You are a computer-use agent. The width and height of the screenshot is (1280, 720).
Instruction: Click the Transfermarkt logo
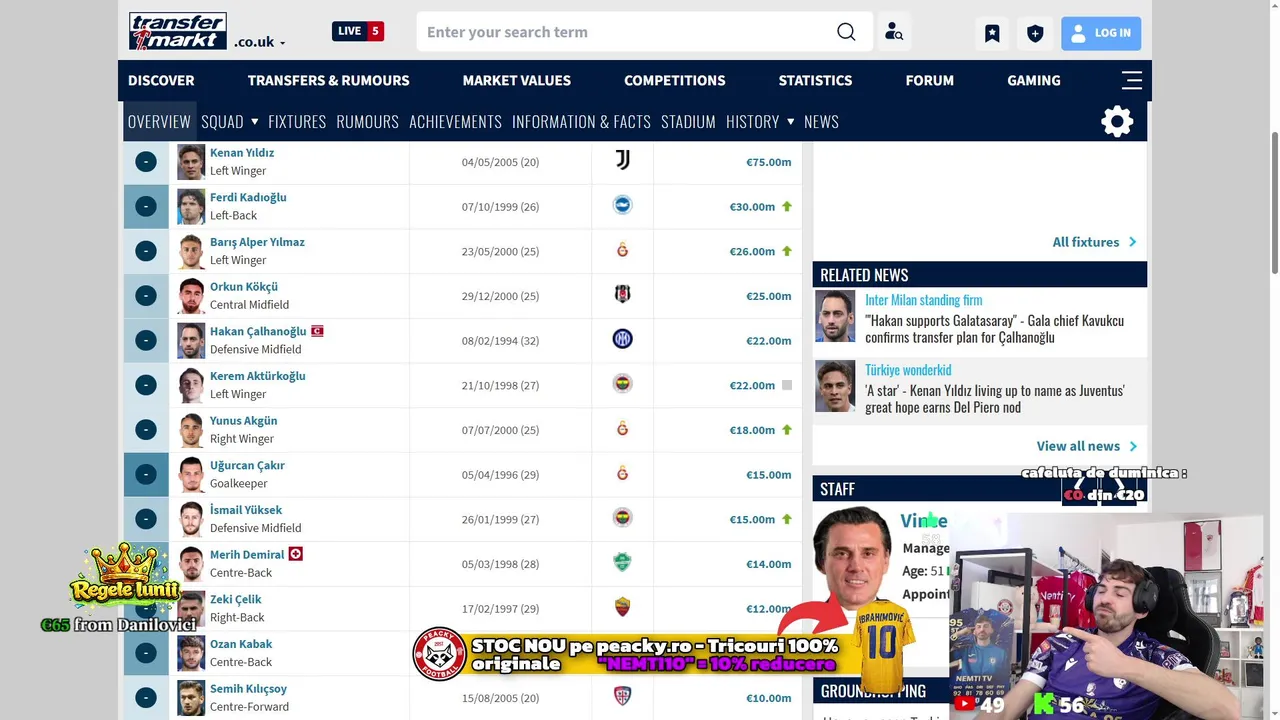pos(178,31)
